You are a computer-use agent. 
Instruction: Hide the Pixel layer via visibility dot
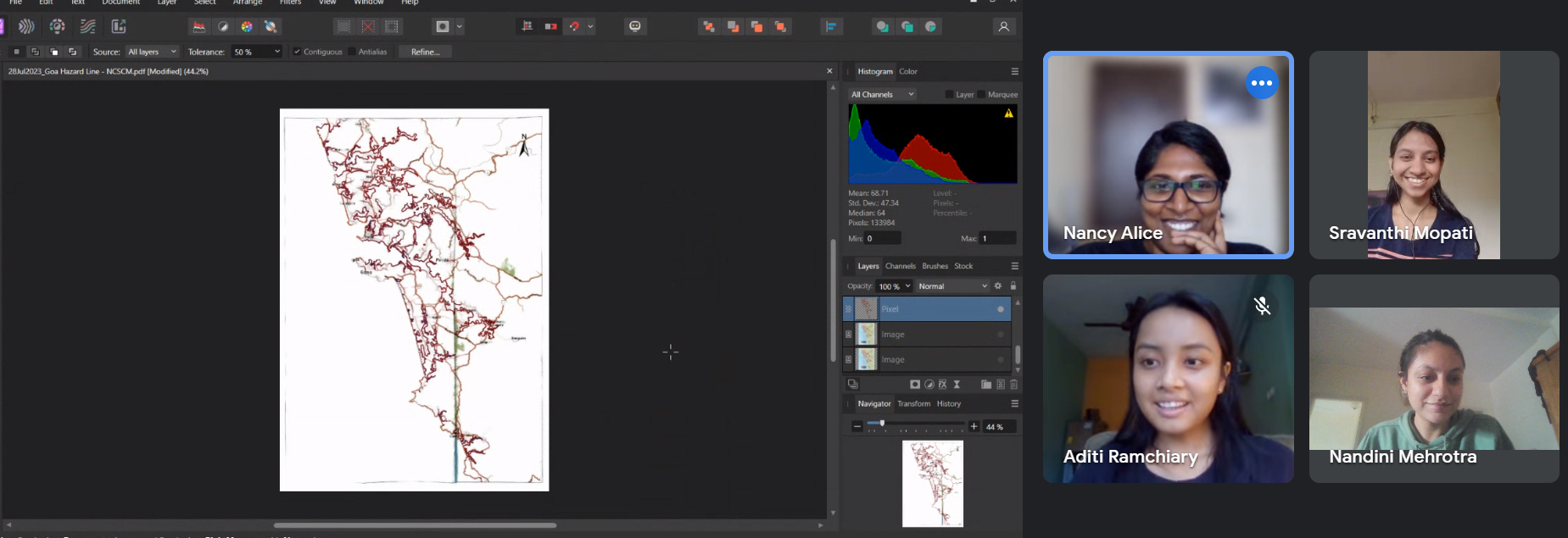click(1001, 309)
